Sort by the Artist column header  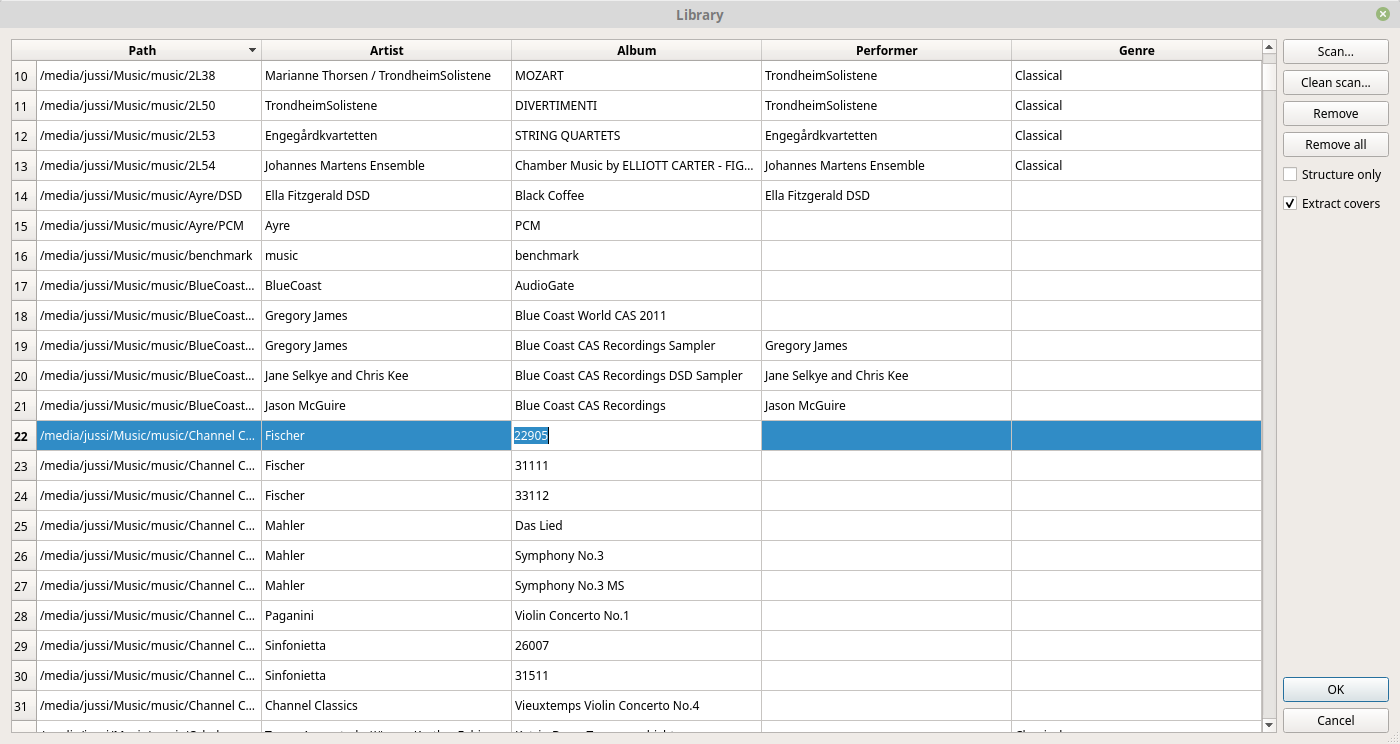pyautogui.click(x=386, y=50)
